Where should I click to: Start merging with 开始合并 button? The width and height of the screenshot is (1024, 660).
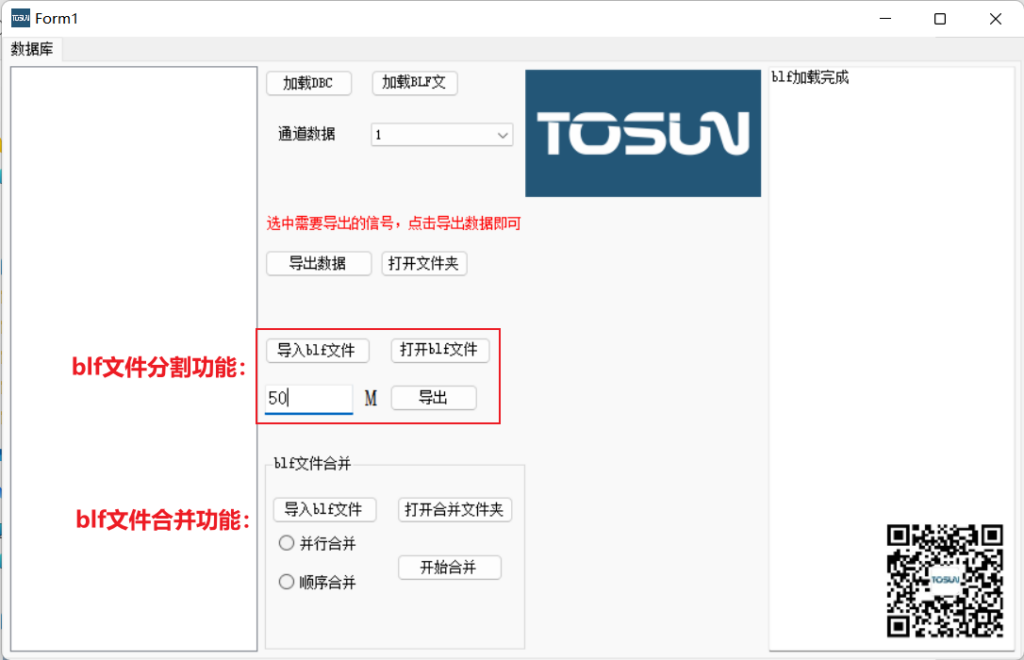(x=448, y=568)
